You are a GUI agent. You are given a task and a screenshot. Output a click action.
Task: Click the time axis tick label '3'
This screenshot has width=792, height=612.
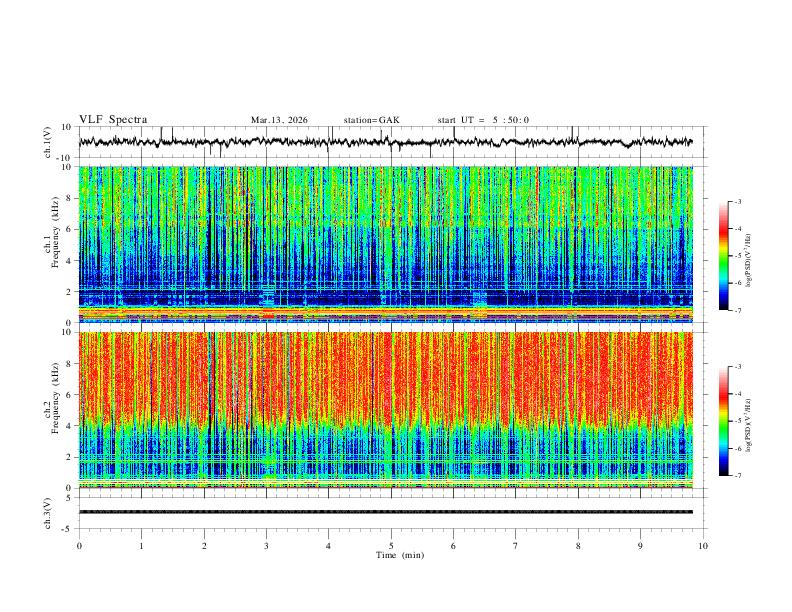click(266, 546)
